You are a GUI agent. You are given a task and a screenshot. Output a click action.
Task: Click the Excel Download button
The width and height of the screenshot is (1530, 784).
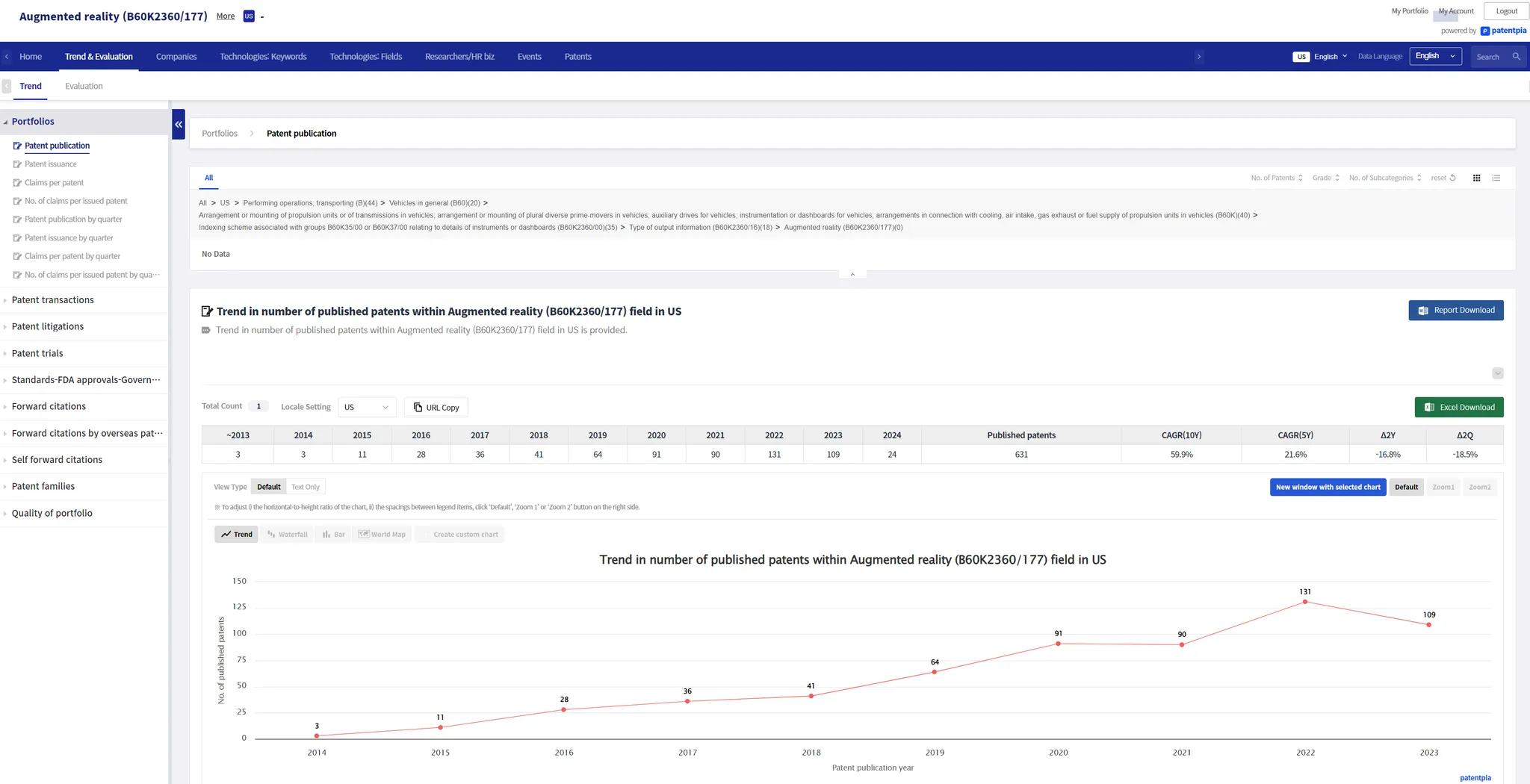point(1458,407)
